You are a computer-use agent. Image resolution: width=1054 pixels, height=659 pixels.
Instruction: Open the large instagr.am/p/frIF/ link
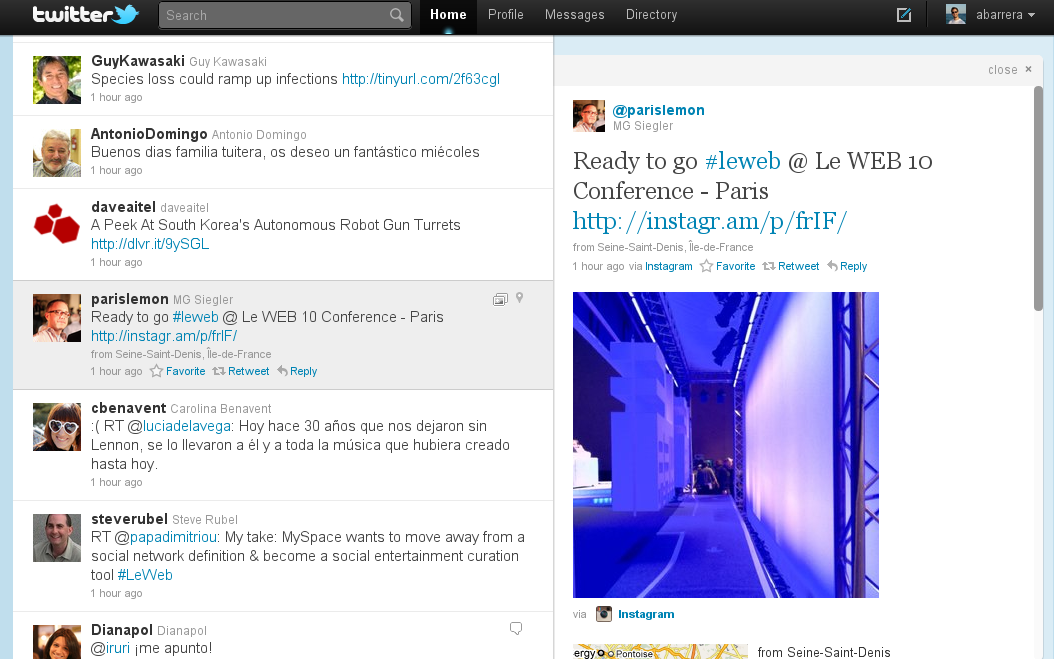(x=710, y=221)
